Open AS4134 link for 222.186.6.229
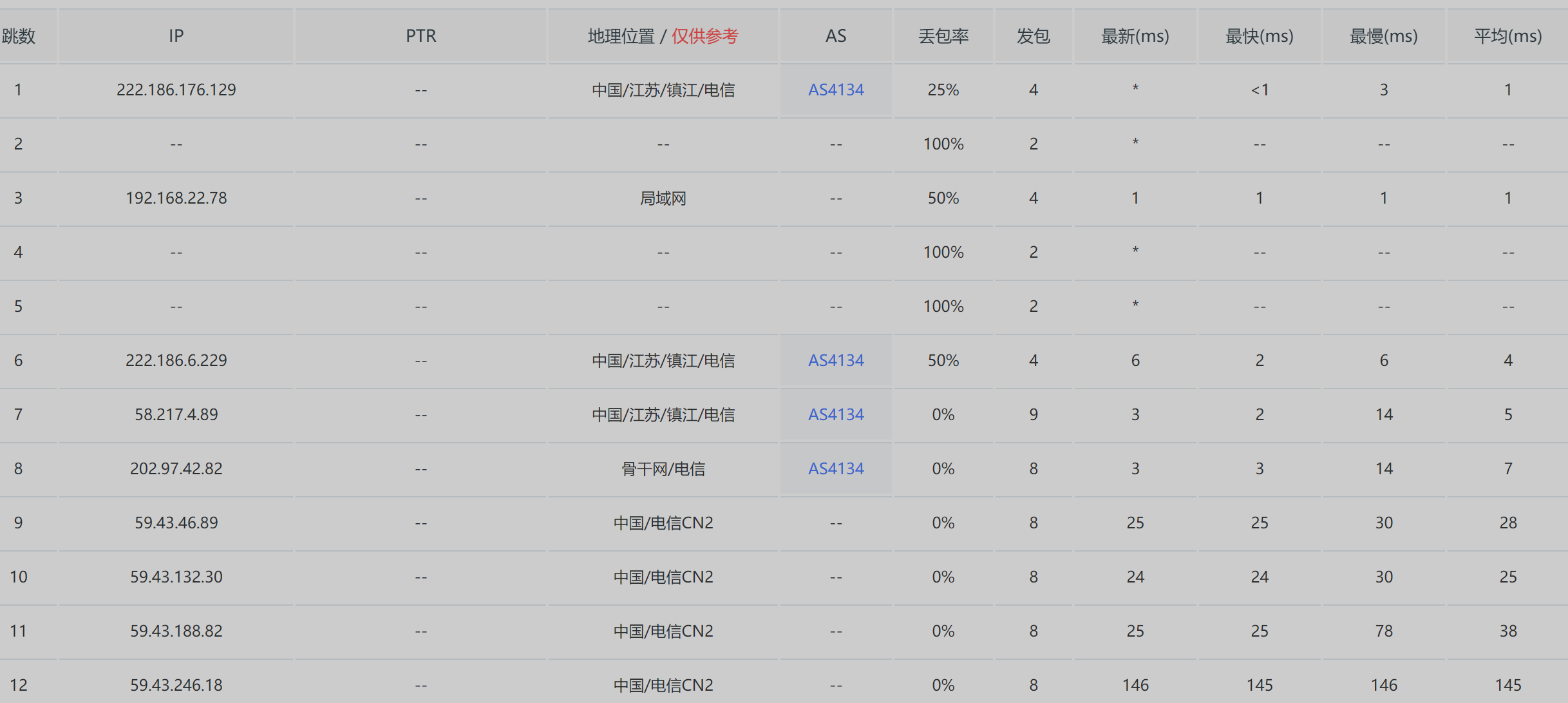 point(835,360)
